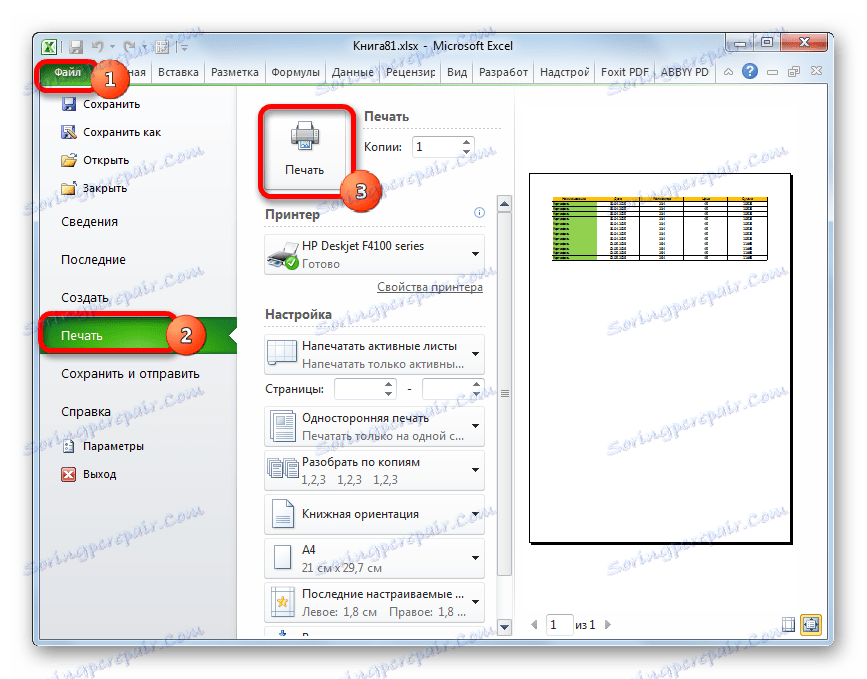Click the Undo arrow in quick access toolbar
This screenshot has width=867, height=679.
click(98, 47)
